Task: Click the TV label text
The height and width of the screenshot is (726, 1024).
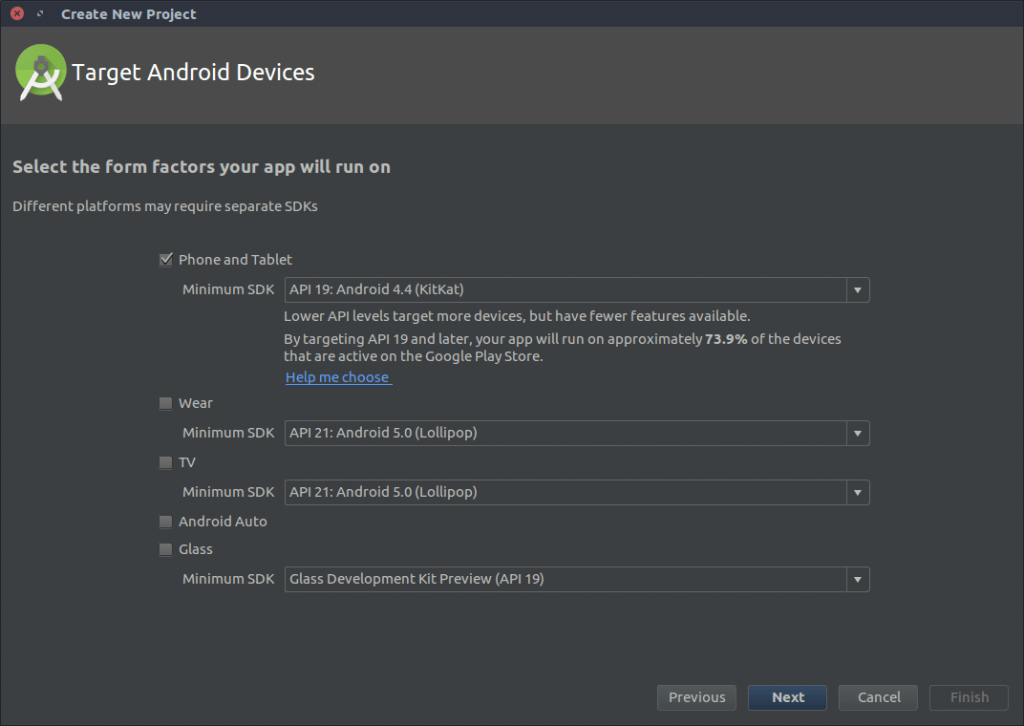Action: [187, 463]
